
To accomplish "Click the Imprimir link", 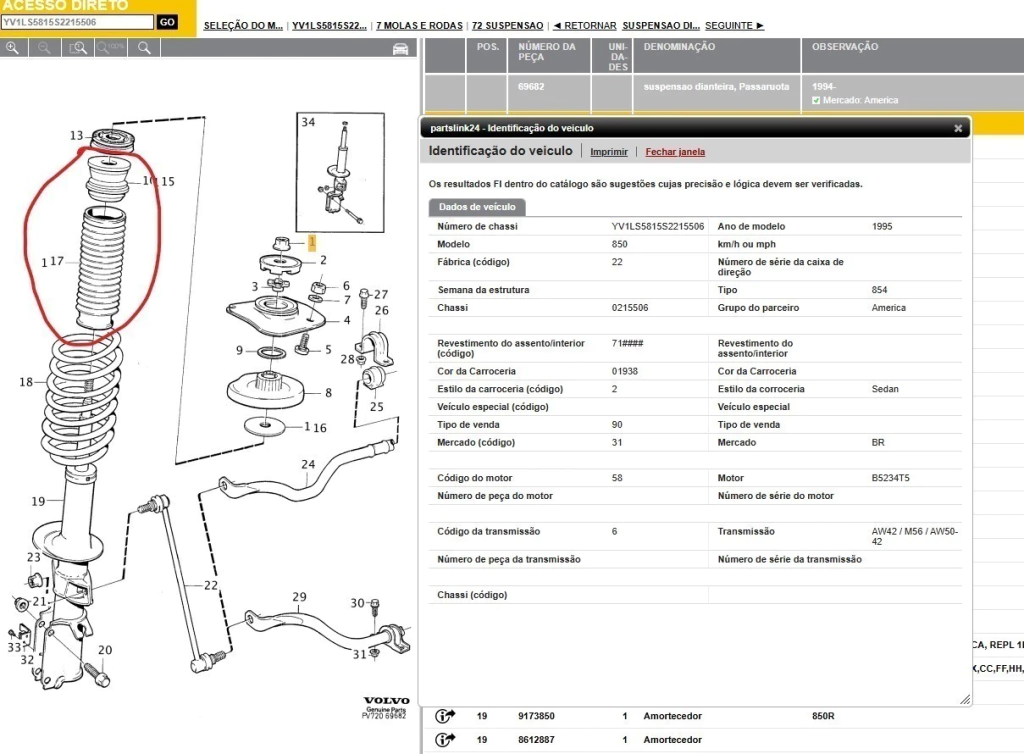I will tap(609, 152).
